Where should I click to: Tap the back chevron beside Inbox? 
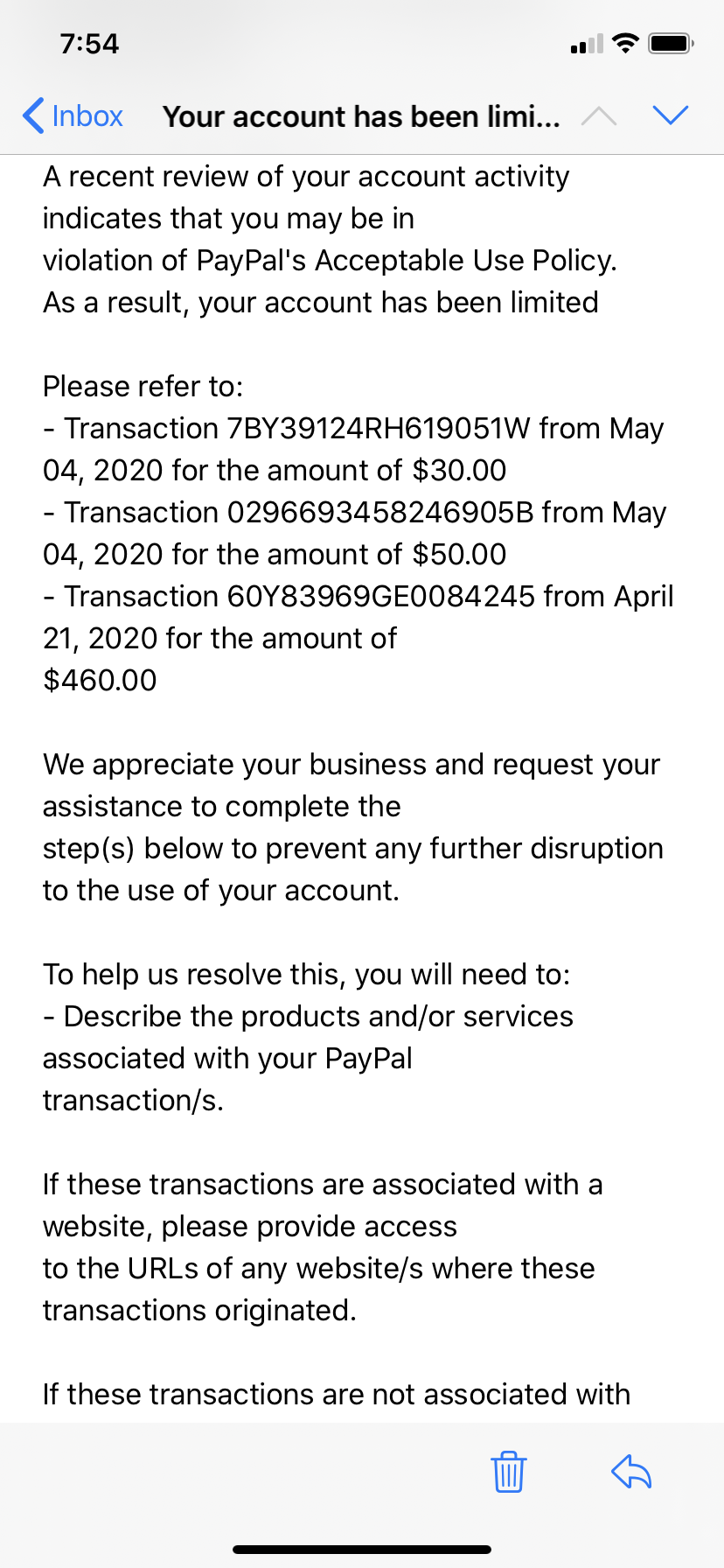33,115
